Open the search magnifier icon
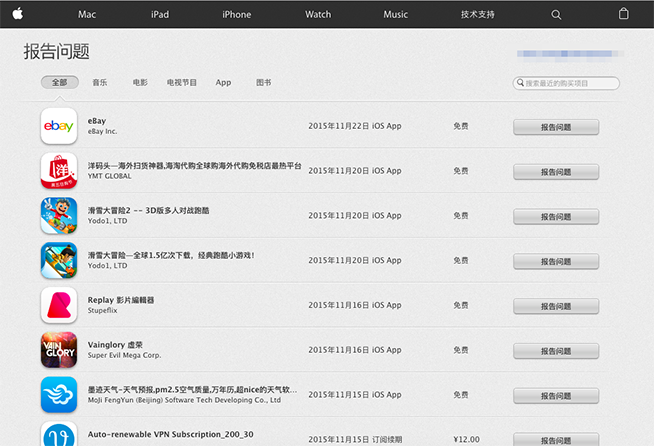This screenshot has width=654, height=446. (x=557, y=15)
